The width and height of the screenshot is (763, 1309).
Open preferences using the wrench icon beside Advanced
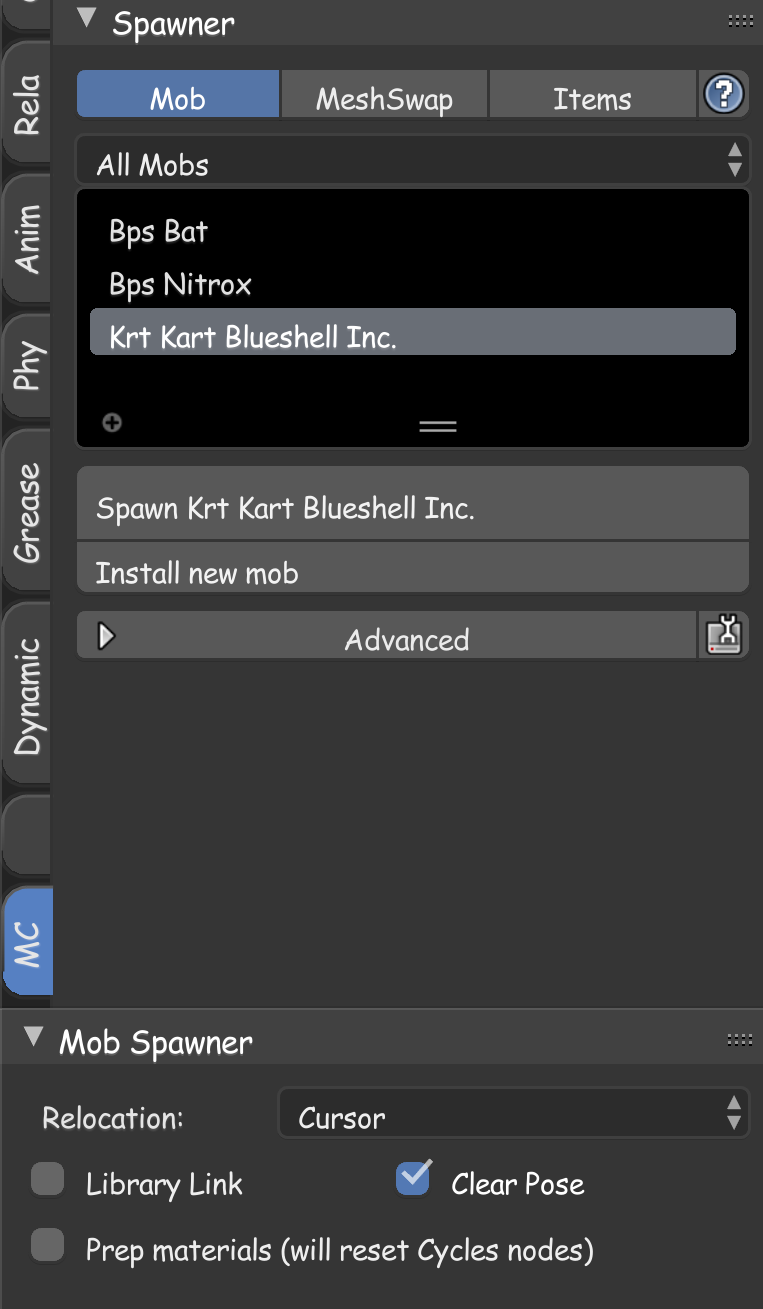724,634
